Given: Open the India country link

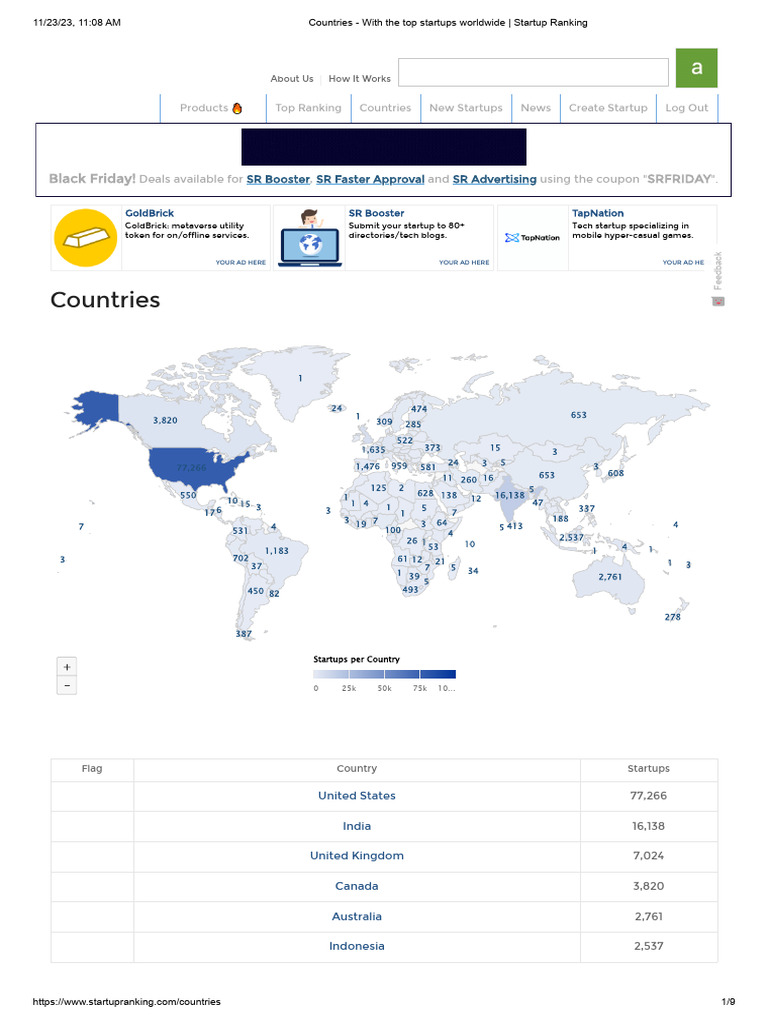Looking at the screenshot, I should tap(357, 826).
